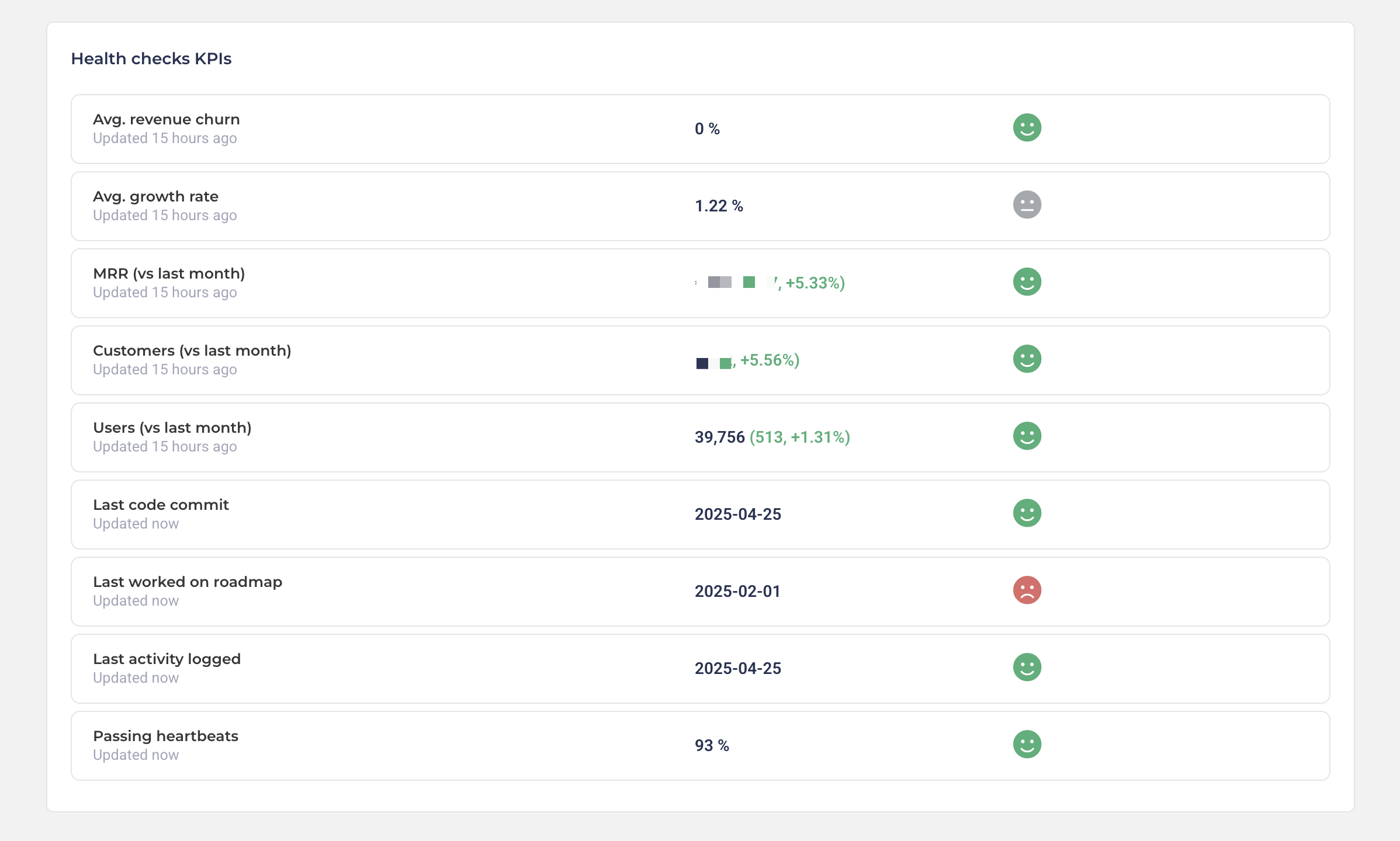1400x841 pixels.
Task: Click the green smiley for Last activity logged
Action: click(x=1027, y=668)
